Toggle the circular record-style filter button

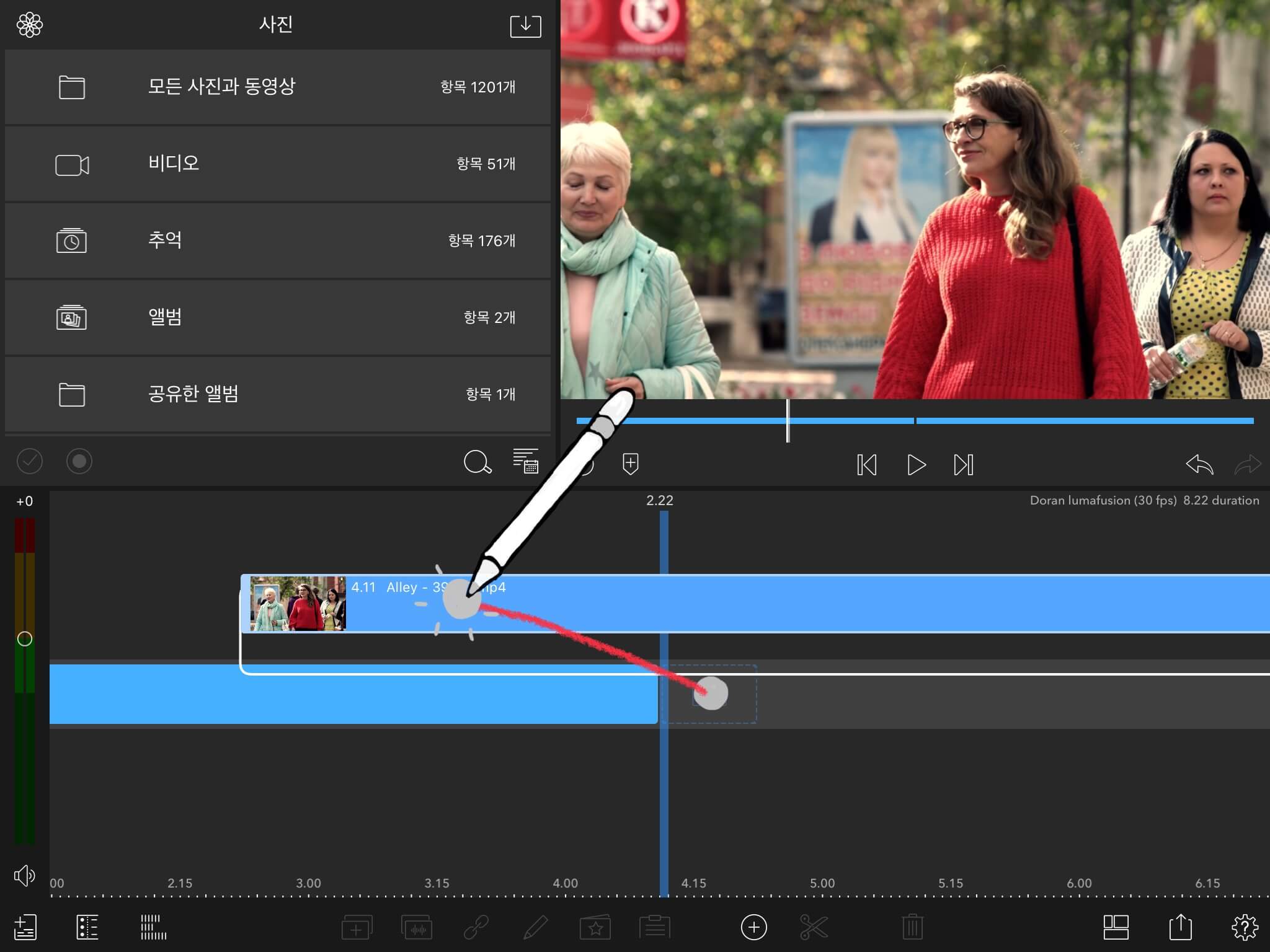(79, 461)
